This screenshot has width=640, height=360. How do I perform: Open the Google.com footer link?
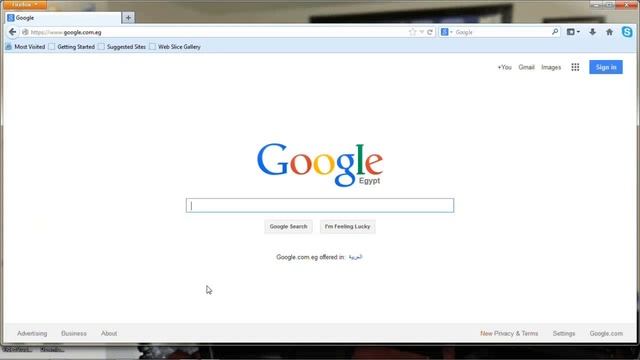pyautogui.click(x=606, y=333)
